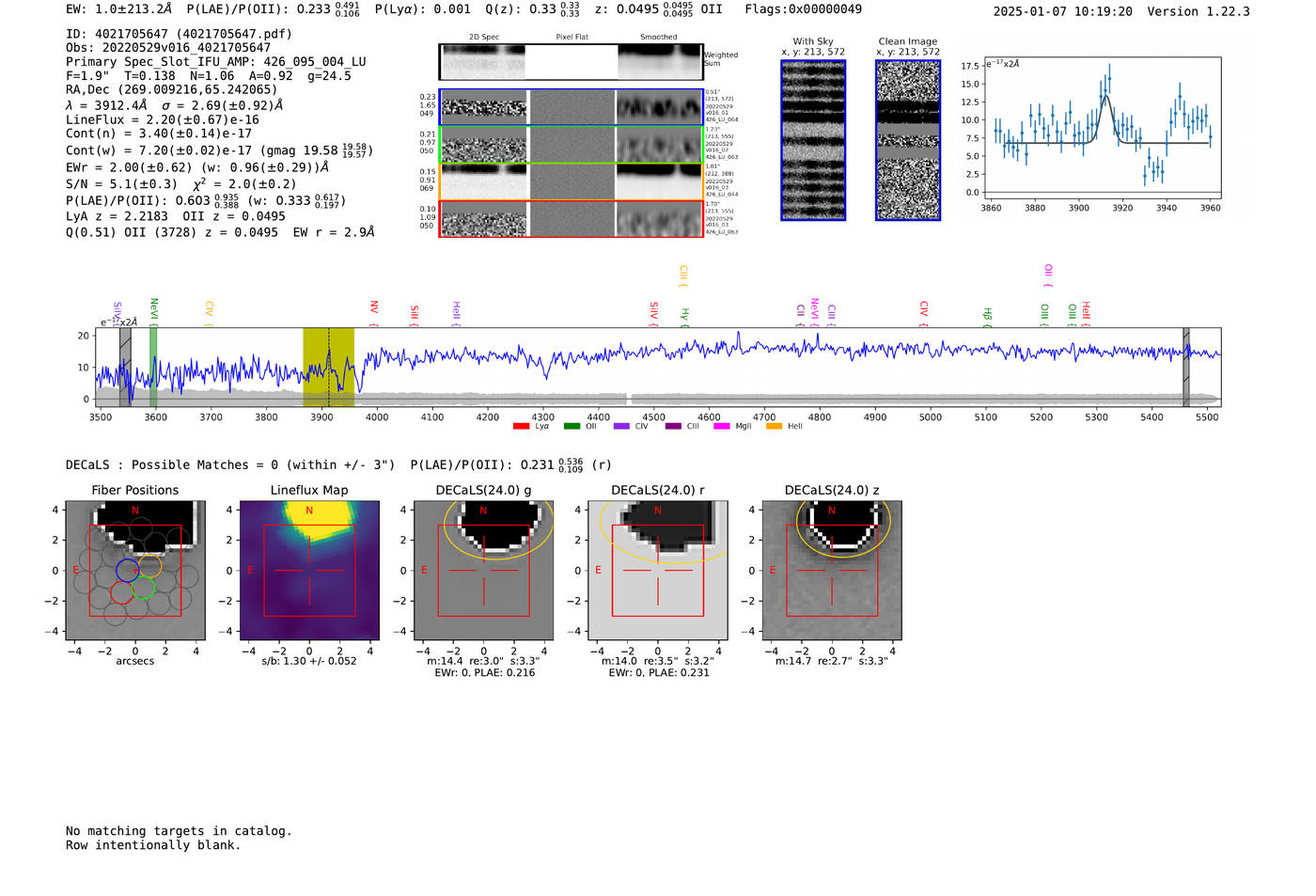Select the Primary Spec_Slot_IFU_AMP line

[x=216, y=62]
